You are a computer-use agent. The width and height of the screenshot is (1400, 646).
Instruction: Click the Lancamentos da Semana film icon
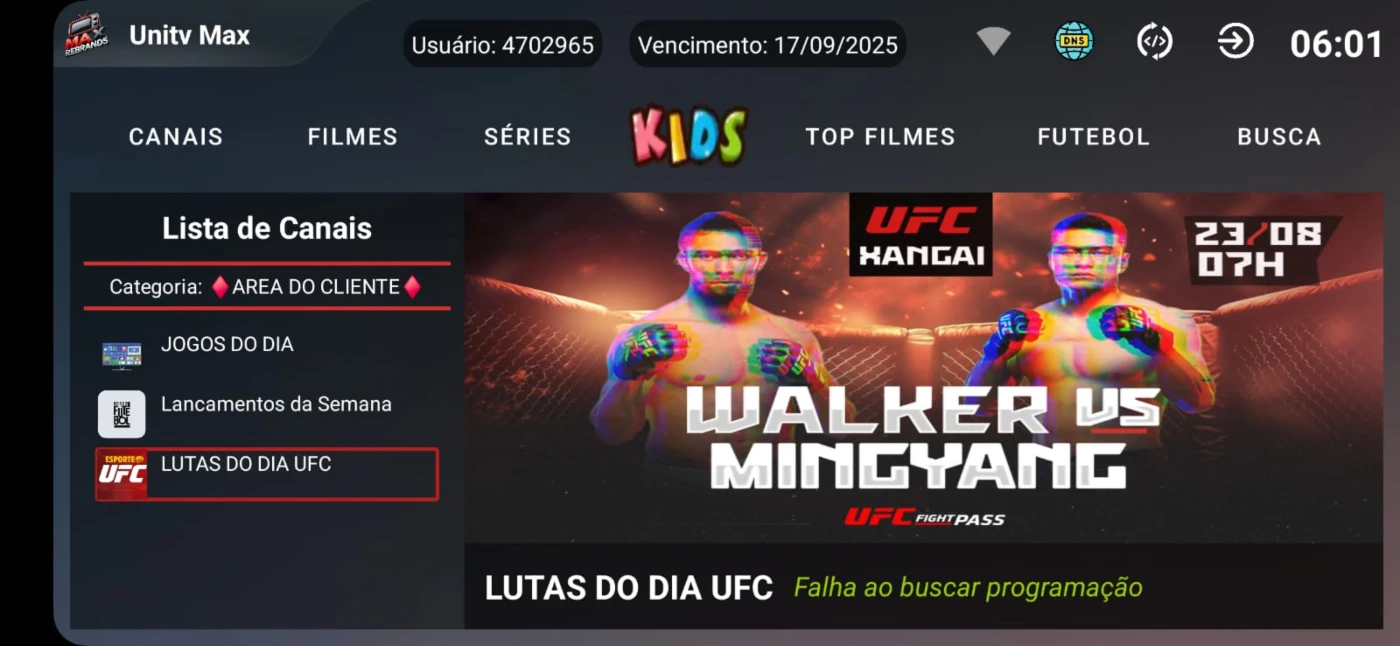coord(121,414)
